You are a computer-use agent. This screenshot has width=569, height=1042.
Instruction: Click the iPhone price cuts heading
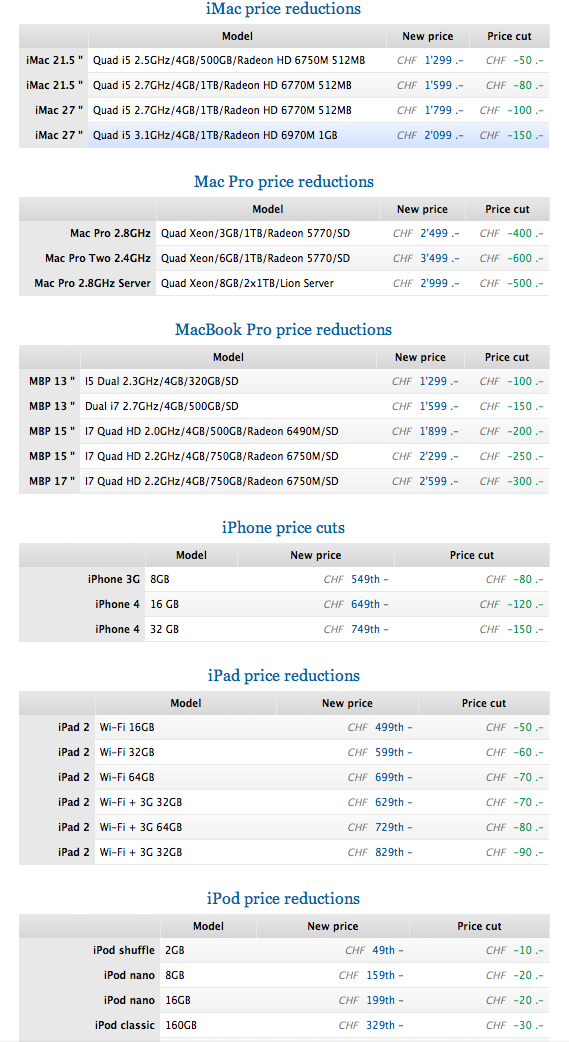pyautogui.click(x=284, y=528)
